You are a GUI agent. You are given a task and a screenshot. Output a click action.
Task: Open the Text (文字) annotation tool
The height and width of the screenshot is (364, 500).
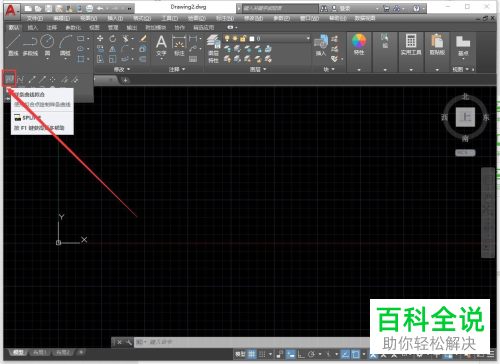[x=161, y=45]
